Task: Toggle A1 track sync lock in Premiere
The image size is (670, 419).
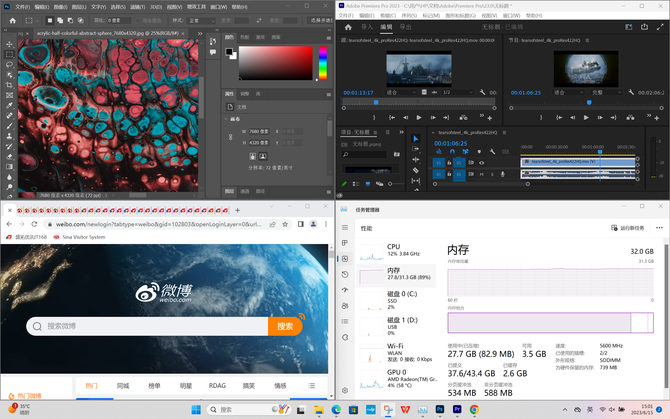Action: 471,174
